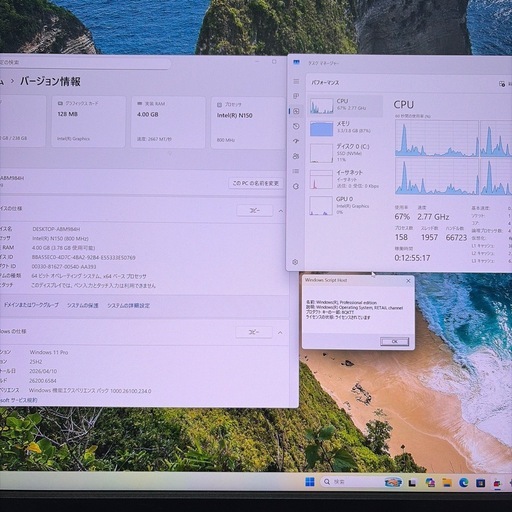This screenshot has width=512, height=512.
Task: Collapse the Windows specifications section chevron
Action: (280, 333)
